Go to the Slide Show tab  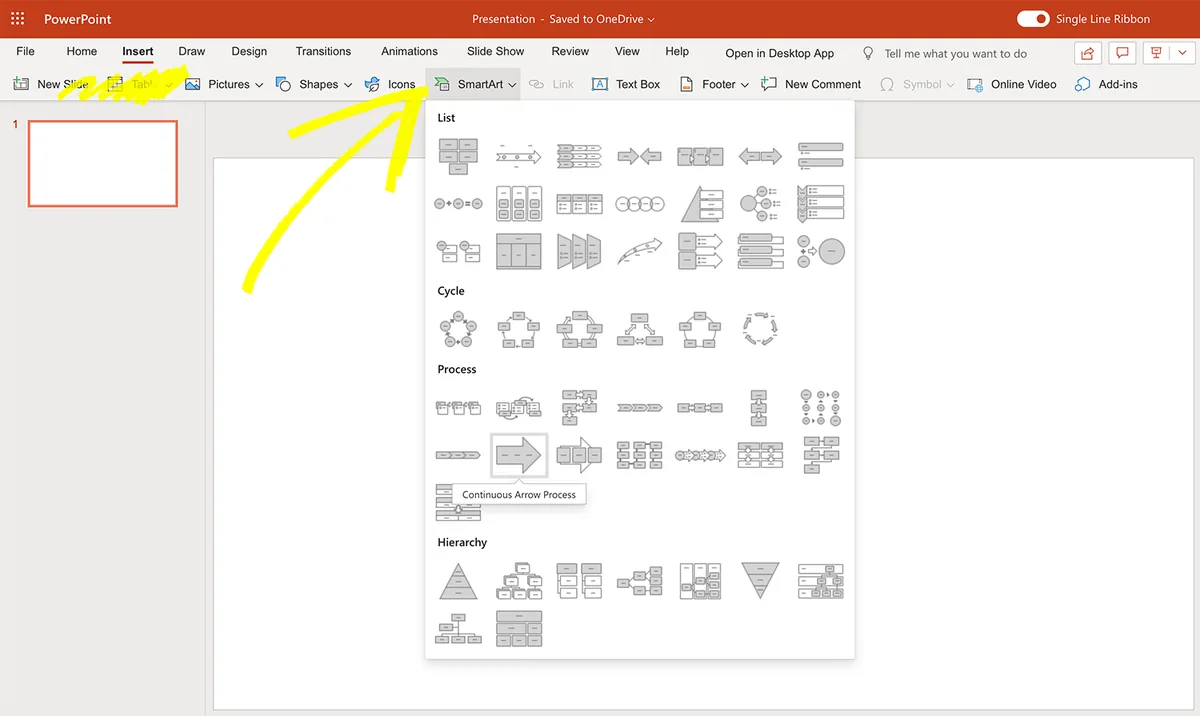coord(495,51)
